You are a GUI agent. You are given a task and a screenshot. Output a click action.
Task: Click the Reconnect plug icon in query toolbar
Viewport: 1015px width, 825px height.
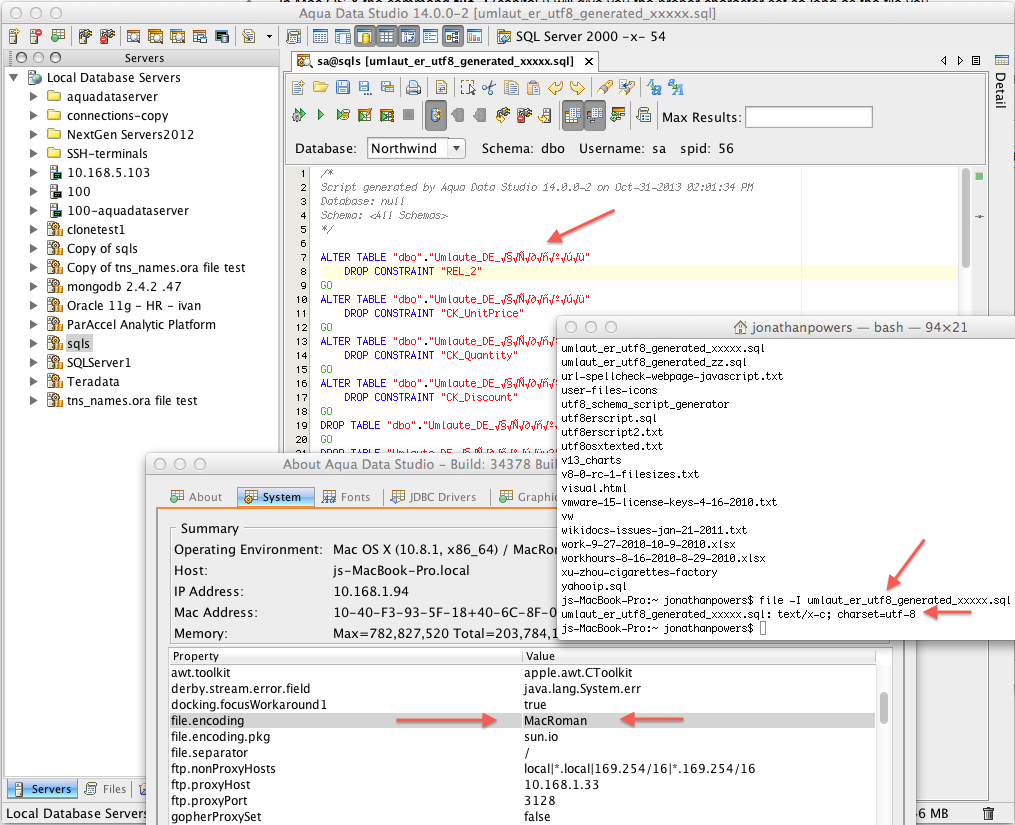tap(502, 115)
